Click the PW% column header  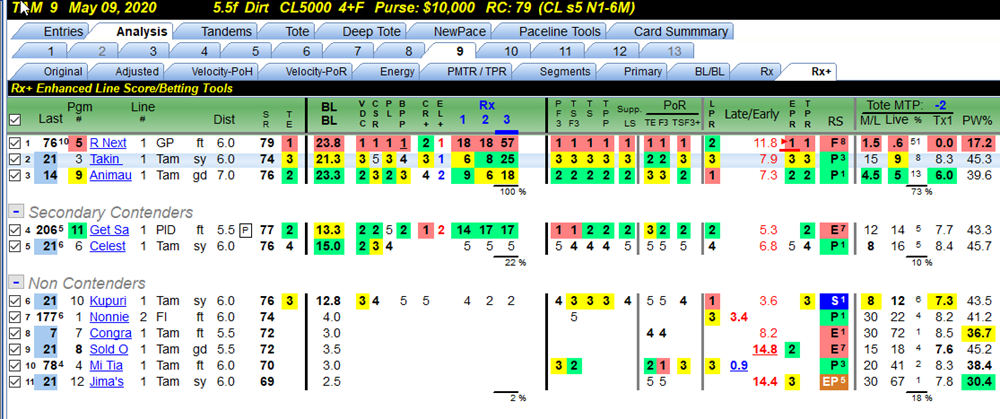[x=977, y=119]
